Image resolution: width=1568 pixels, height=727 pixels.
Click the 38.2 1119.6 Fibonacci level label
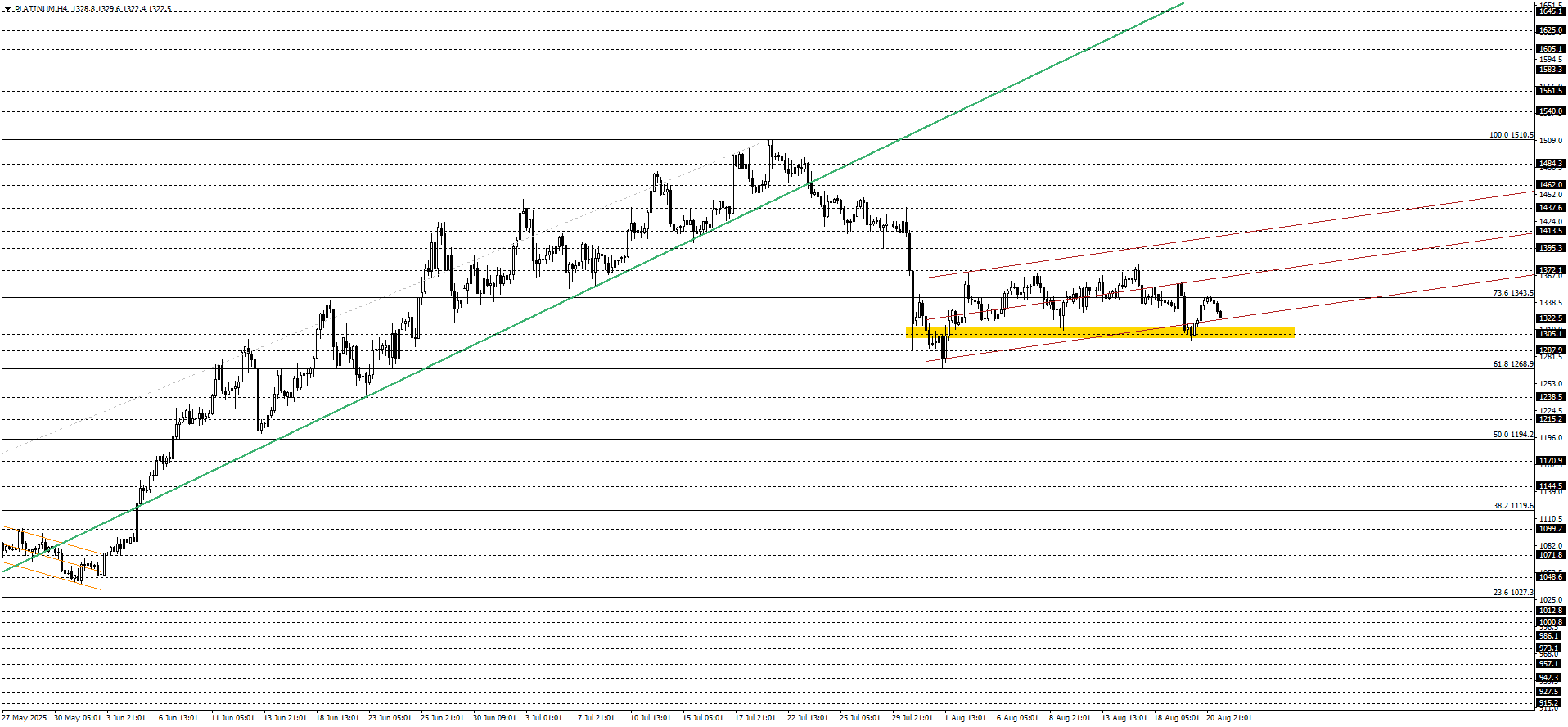[x=1512, y=506]
